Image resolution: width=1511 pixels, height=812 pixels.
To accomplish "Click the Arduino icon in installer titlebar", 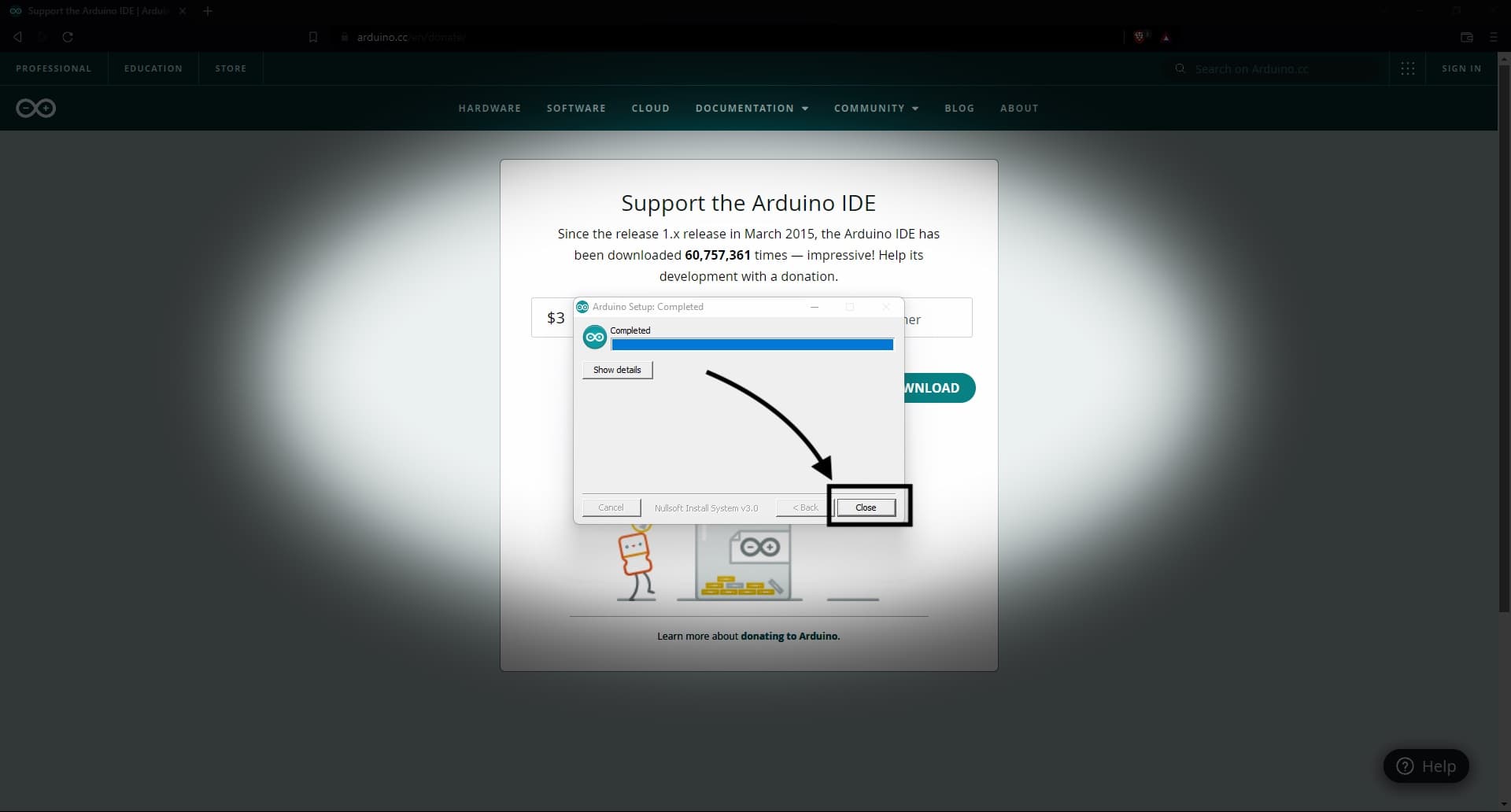I will pyautogui.click(x=582, y=307).
